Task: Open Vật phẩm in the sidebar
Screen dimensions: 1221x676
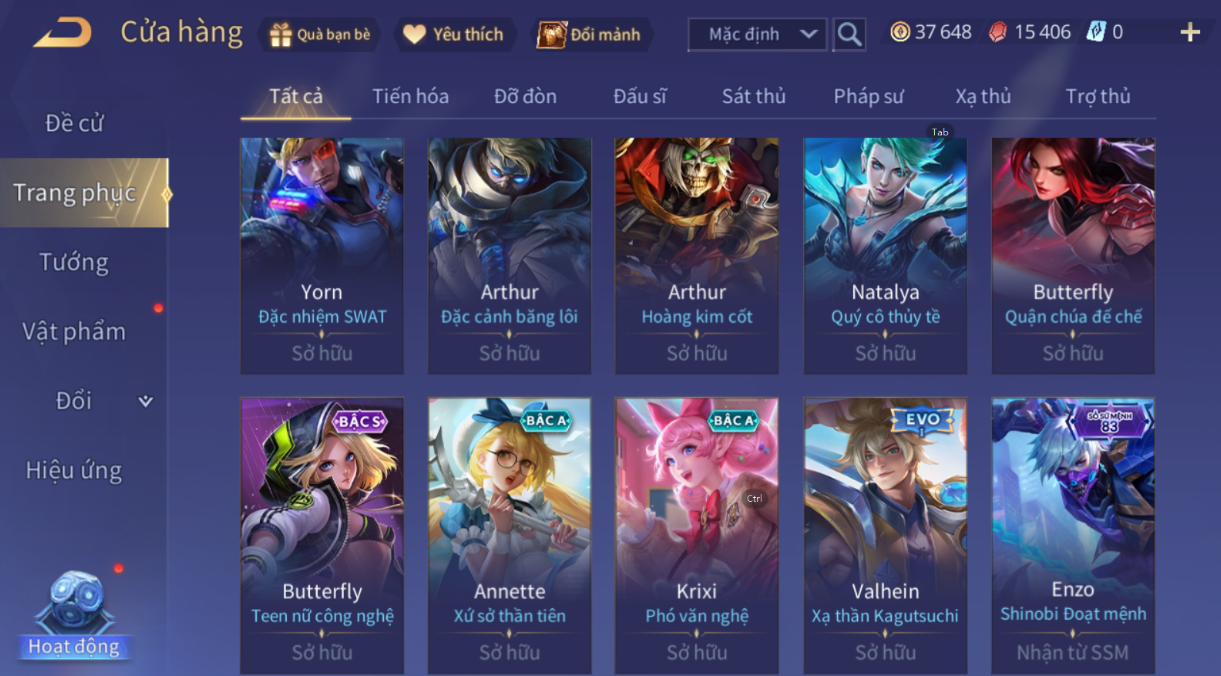Action: coord(74,331)
